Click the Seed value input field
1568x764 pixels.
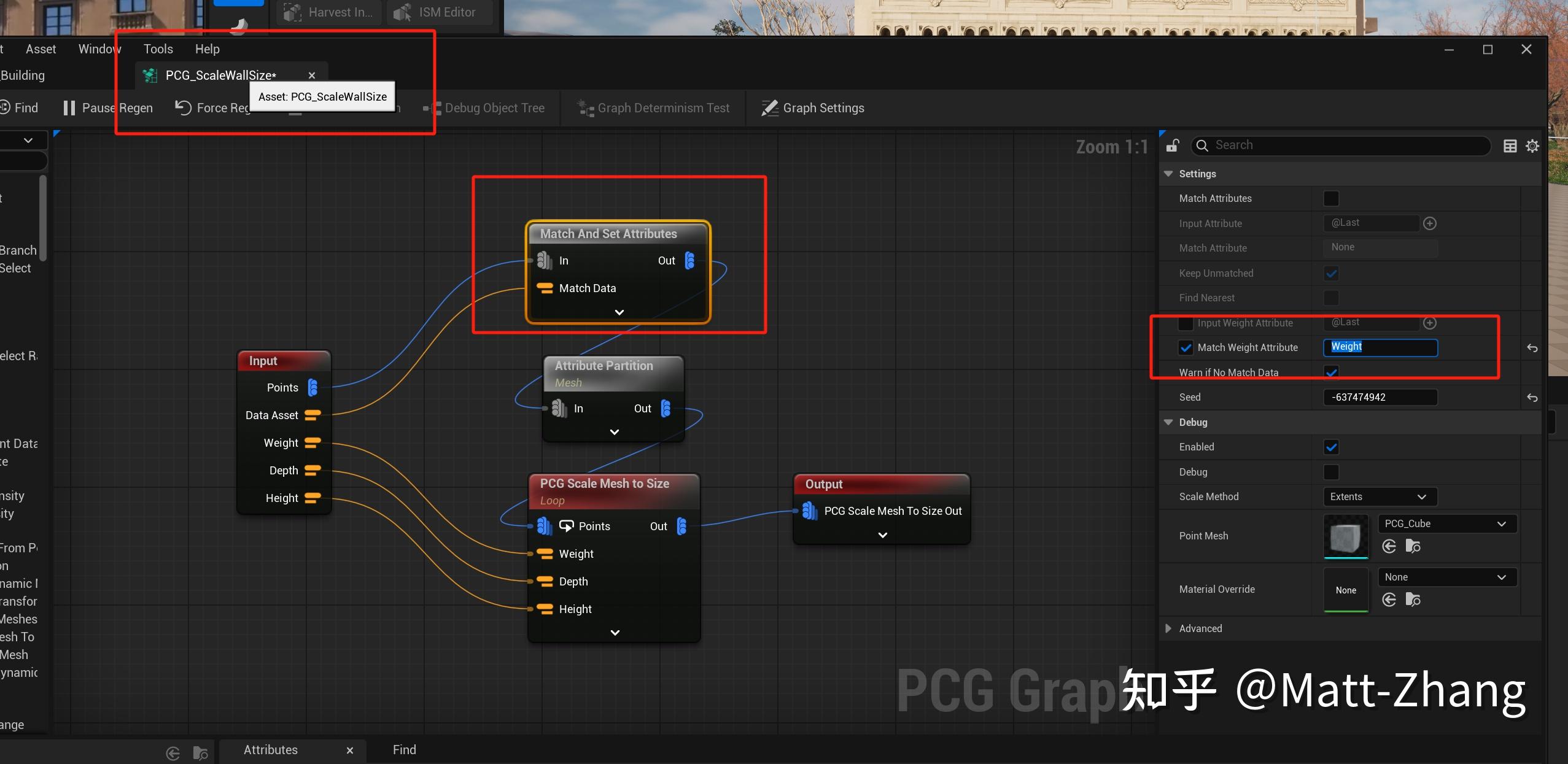pos(1380,397)
